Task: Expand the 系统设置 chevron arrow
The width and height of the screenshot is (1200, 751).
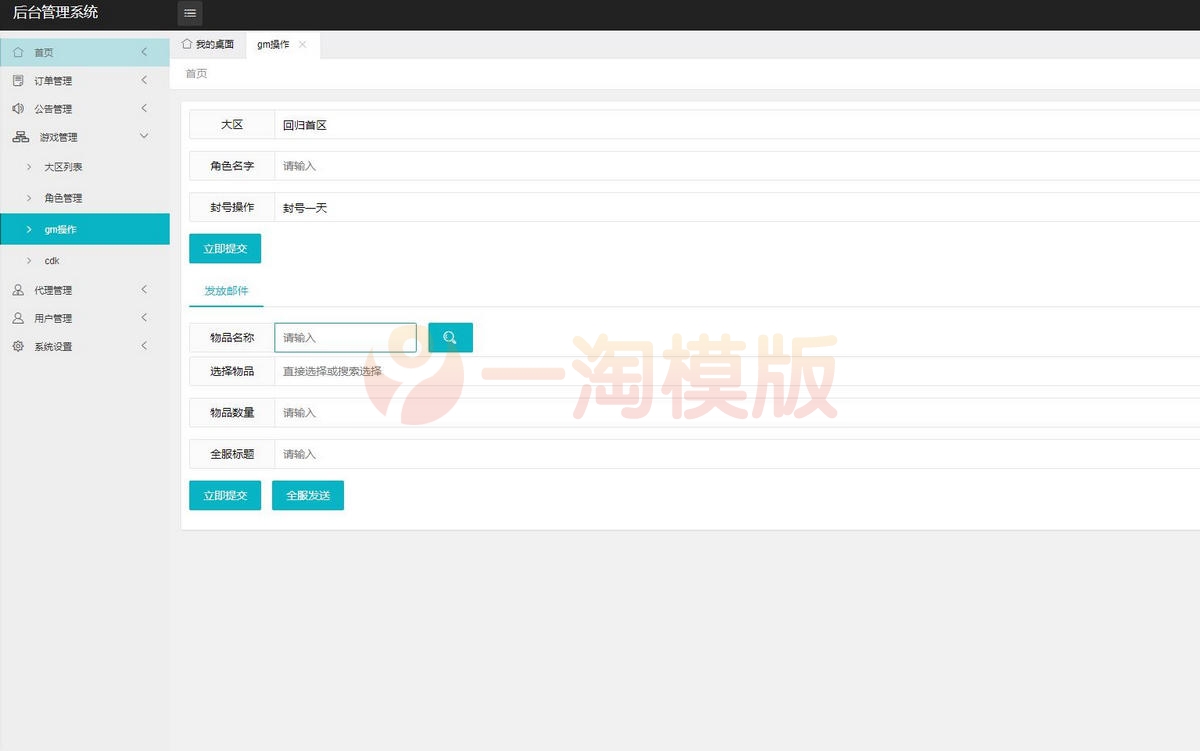Action: [x=144, y=346]
